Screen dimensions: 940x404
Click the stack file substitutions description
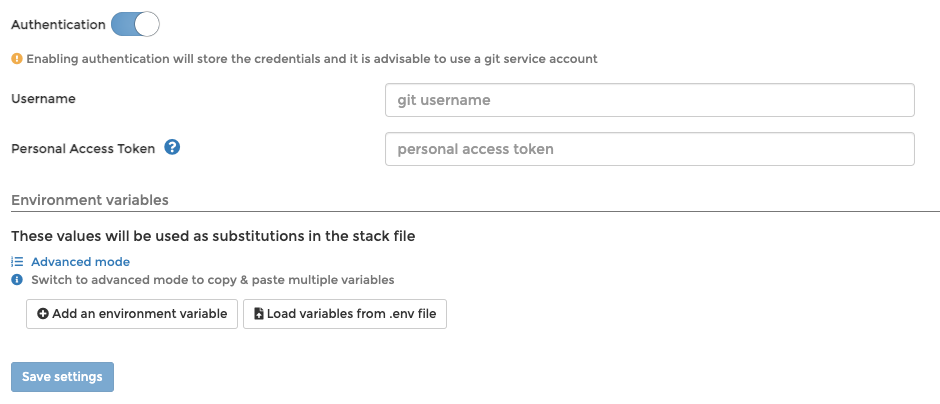213,236
